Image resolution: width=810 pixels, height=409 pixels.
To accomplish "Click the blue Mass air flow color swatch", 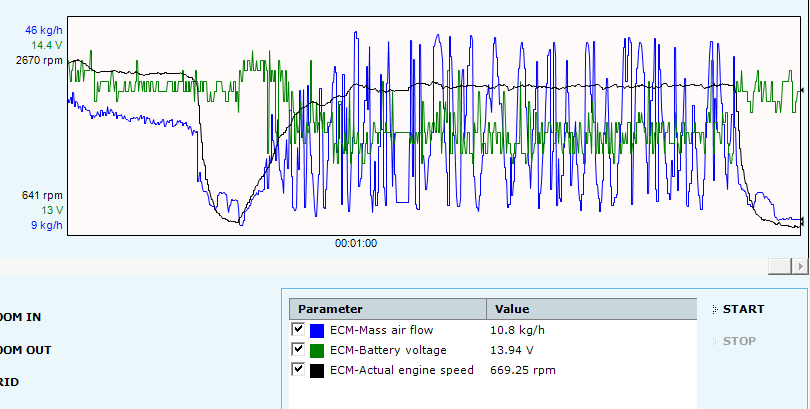I will [x=317, y=330].
